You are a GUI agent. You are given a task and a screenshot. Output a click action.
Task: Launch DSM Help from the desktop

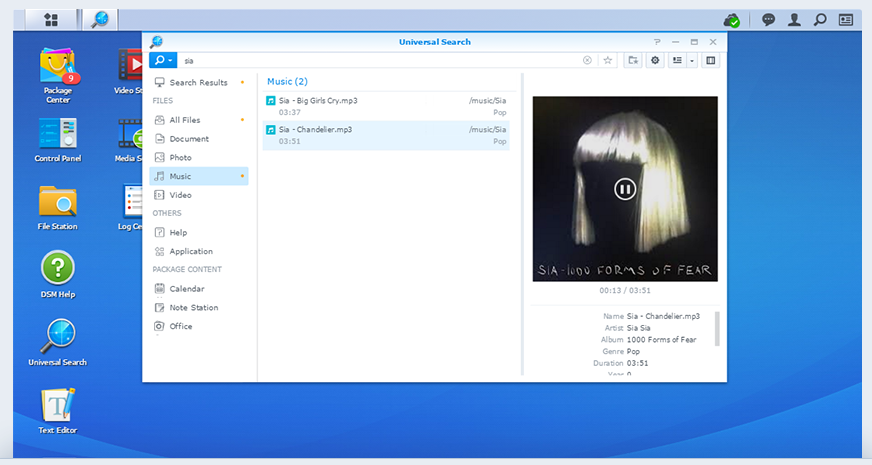pos(58,275)
